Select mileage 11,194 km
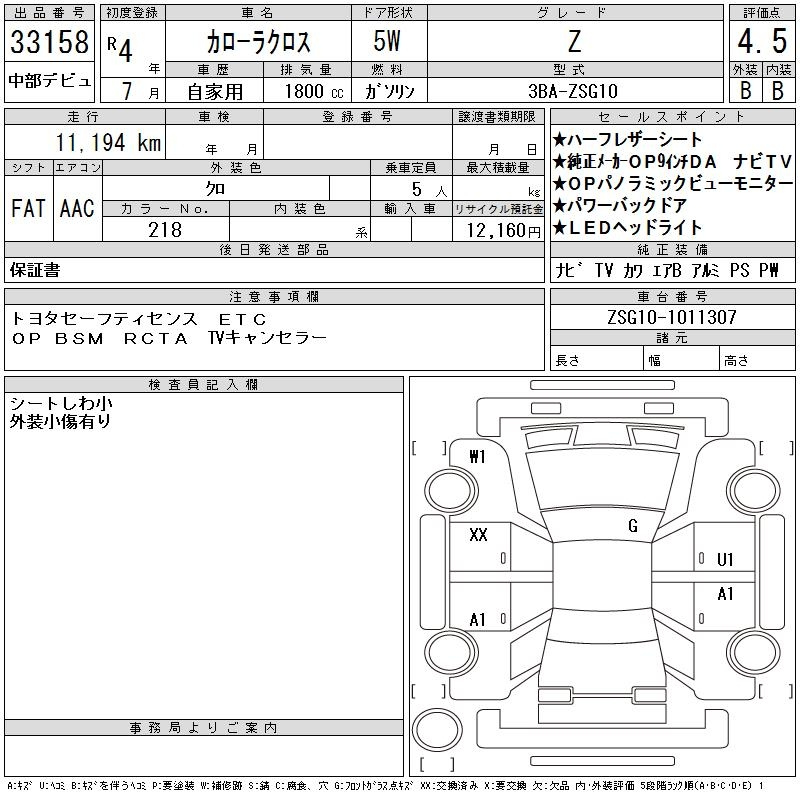 (x=108, y=142)
